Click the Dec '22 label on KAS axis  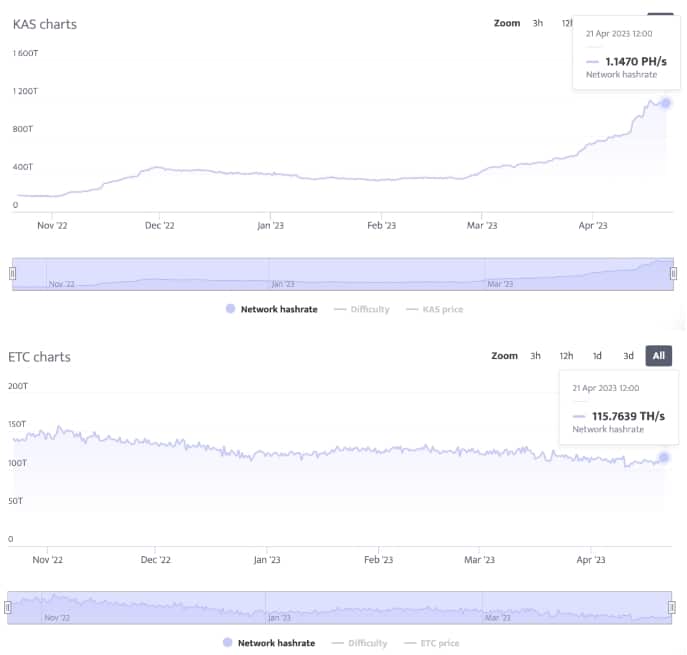pyautogui.click(x=159, y=225)
